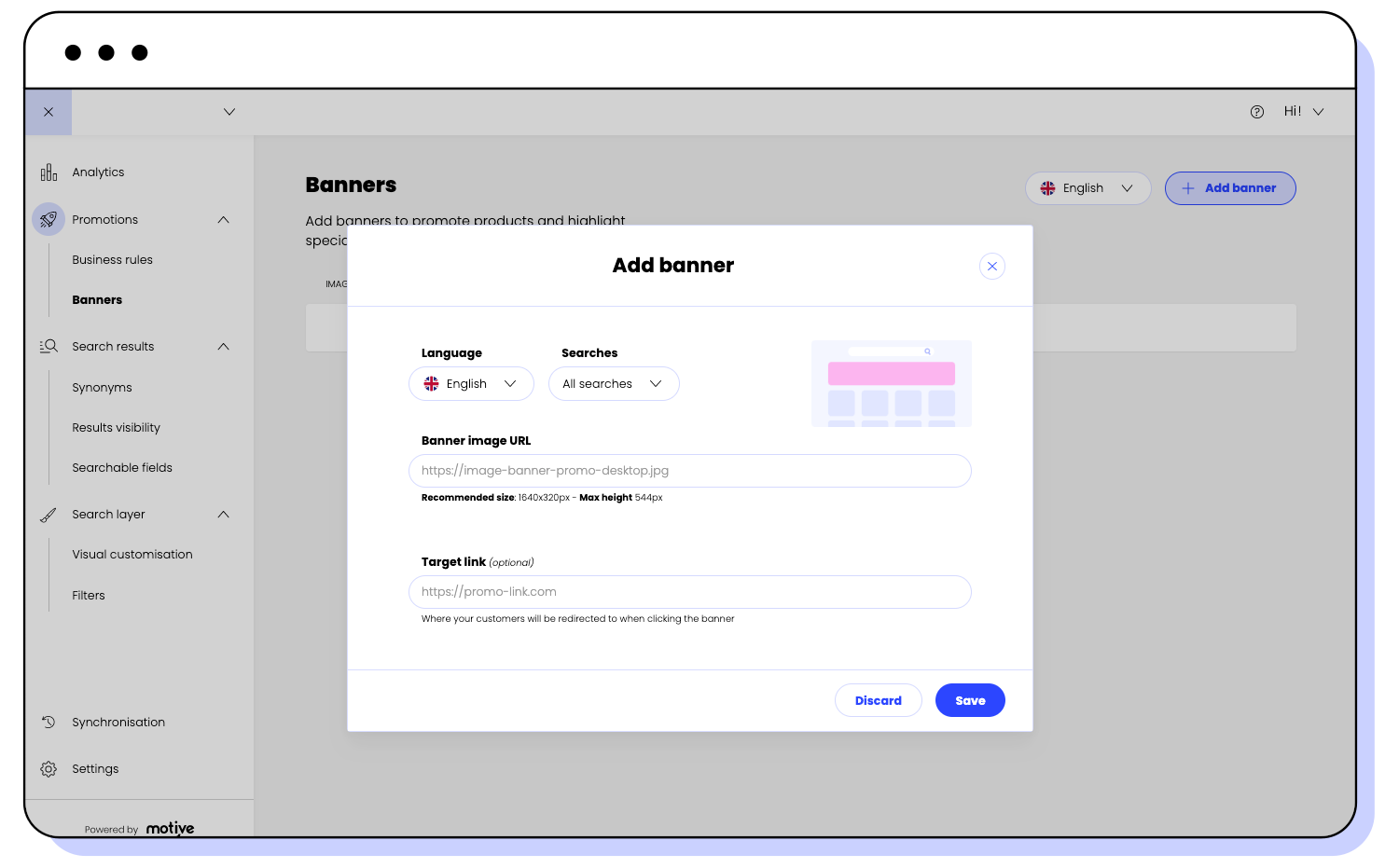This screenshot has height=868, width=1399.
Task: Select the Promotions rocket icon
Action: tap(48, 219)
